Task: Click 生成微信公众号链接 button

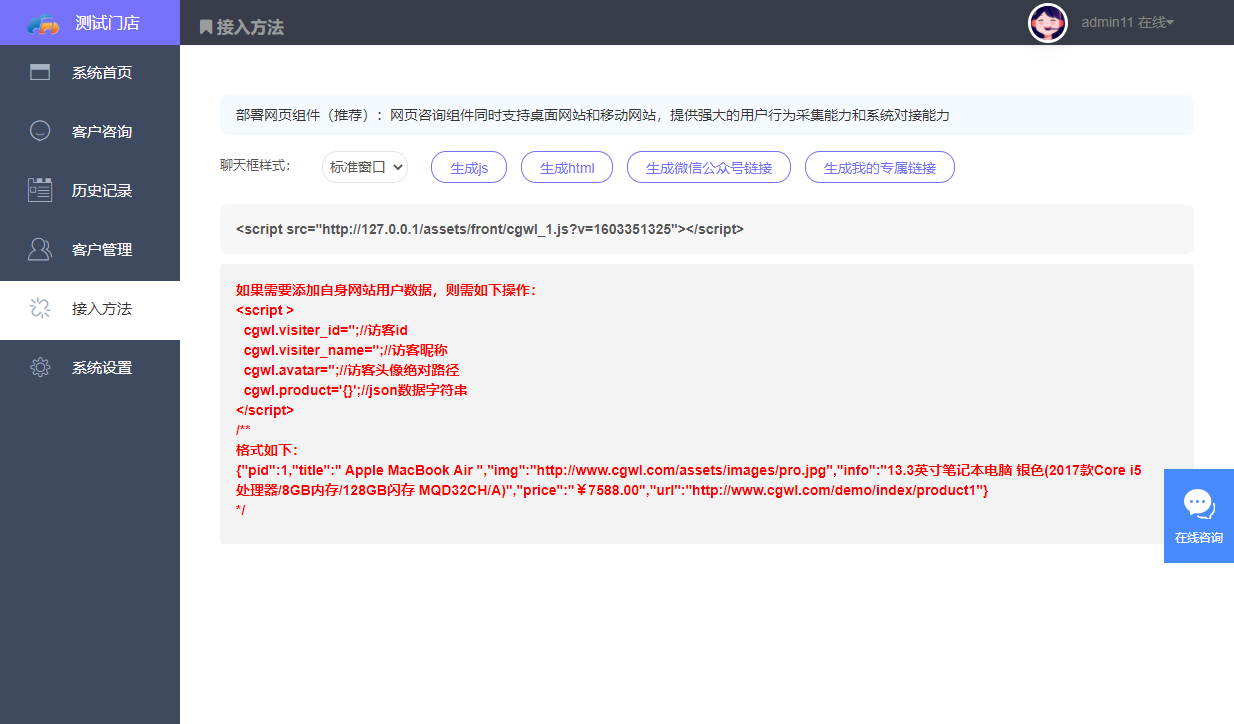Action: (x=709, y=168)
